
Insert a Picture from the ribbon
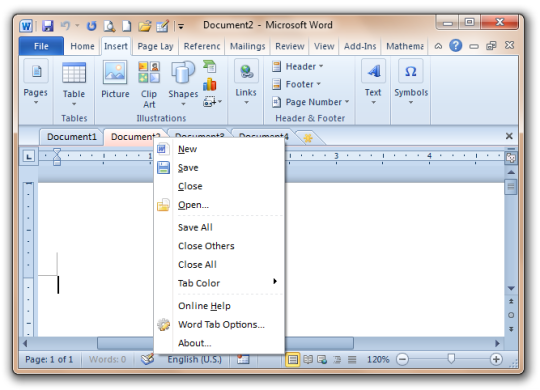coord(115,79)
